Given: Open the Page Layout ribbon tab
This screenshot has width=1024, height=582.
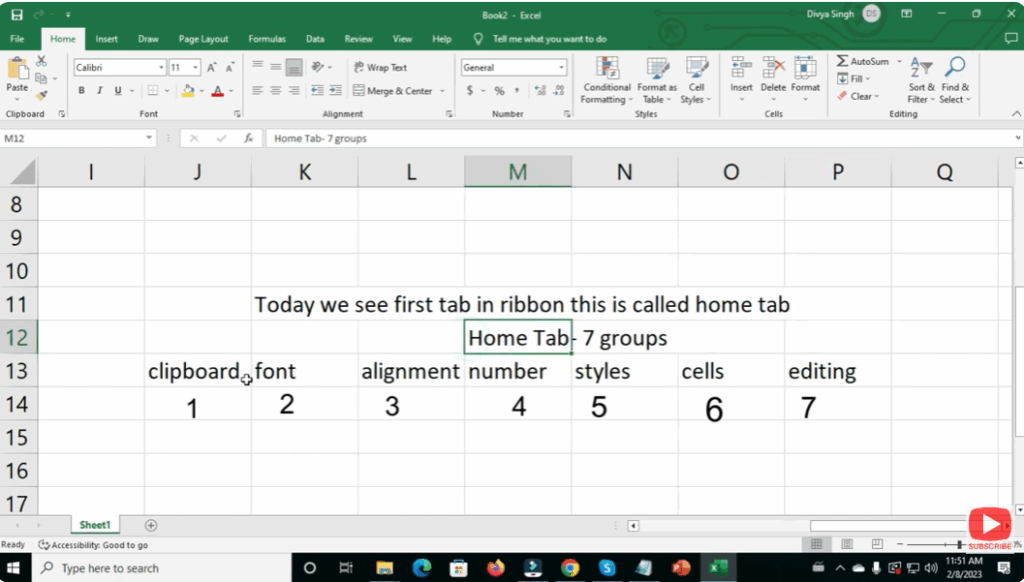Looking at the screenshot, I should [203, 39].
